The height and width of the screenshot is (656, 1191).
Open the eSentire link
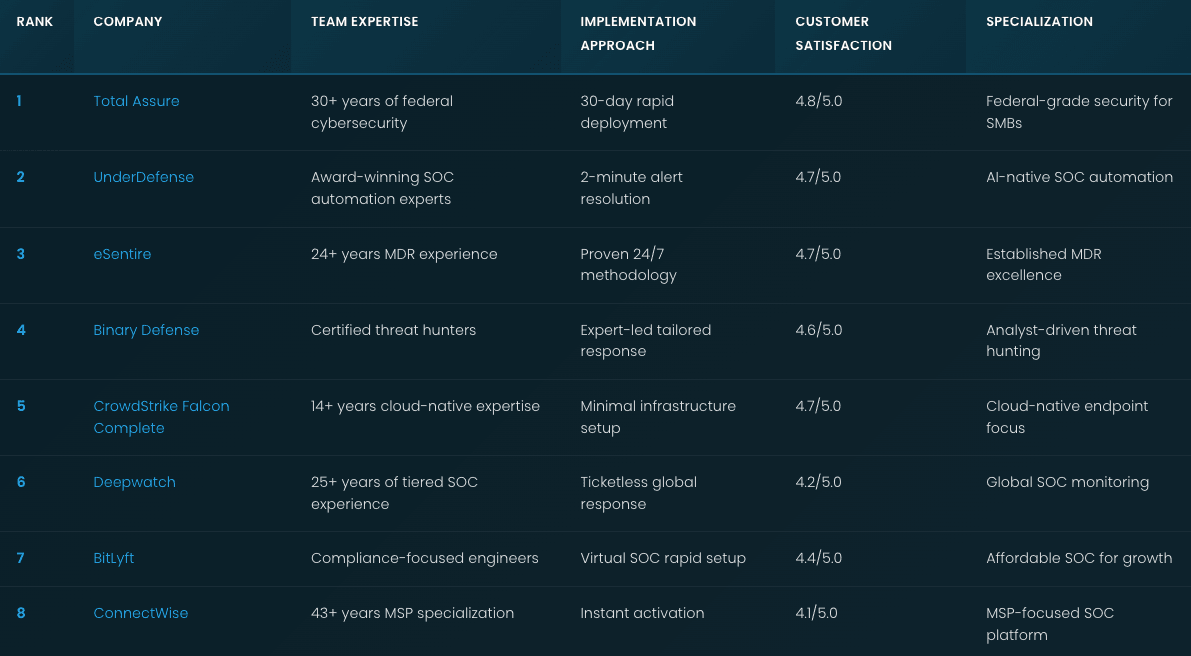coord(122,254)
